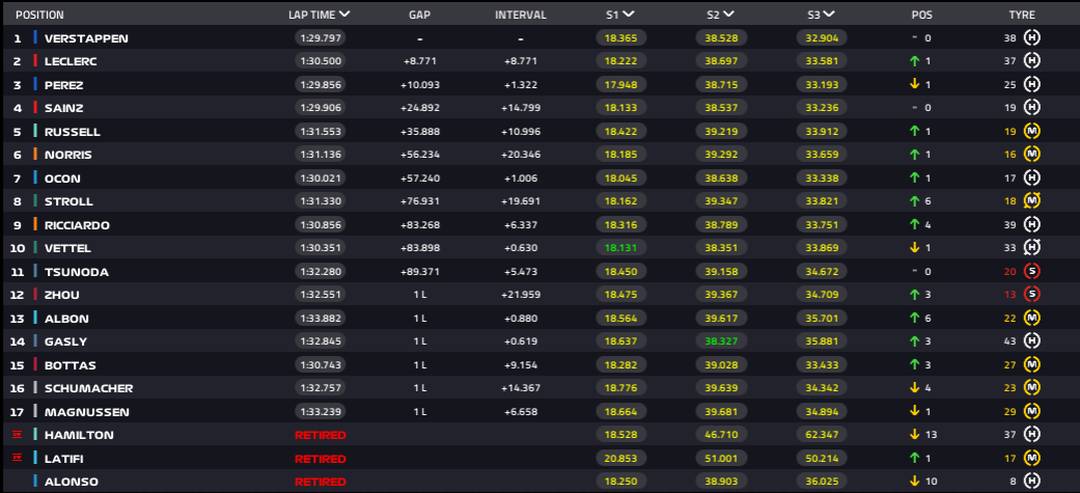The height and width of the screenshot is (493, 1080).
Task: Click Ricciardo's lap time 1:30.856
Action: (320, 224)
